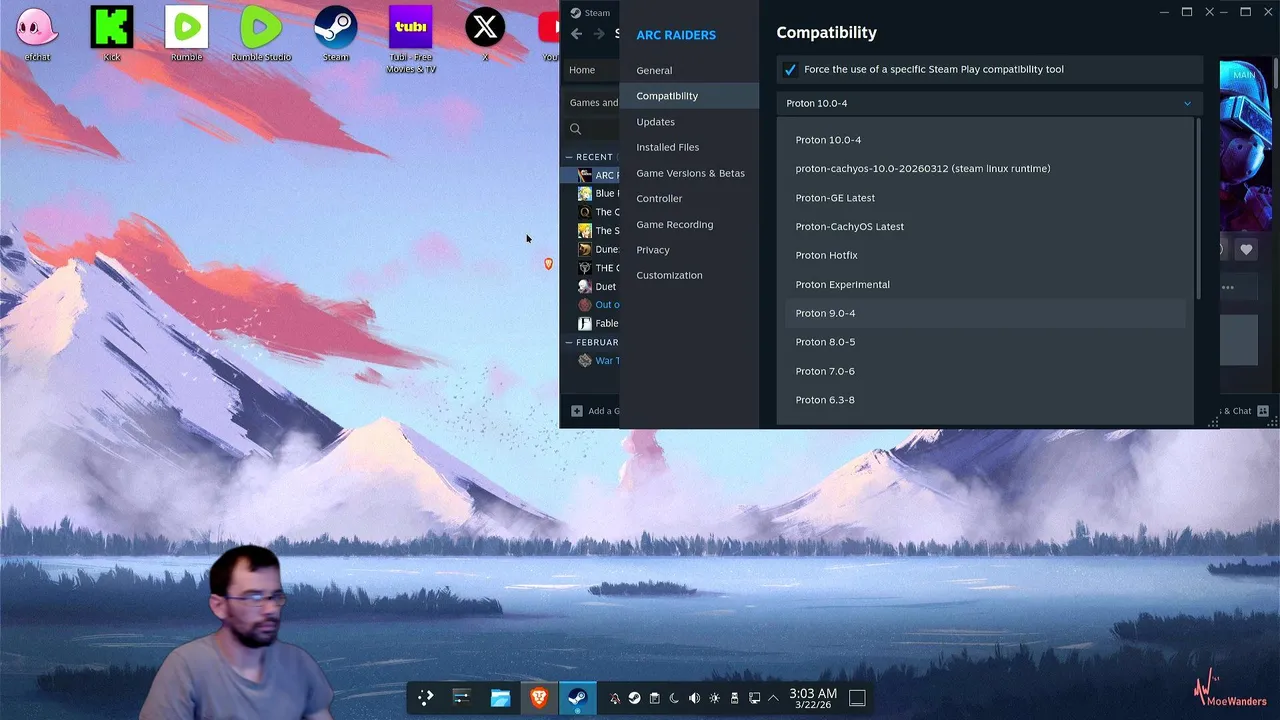The width and height of the screenshot is (1280, 720).
Task: Open the Steam desktop shortcut
Action: pos(336,35)
